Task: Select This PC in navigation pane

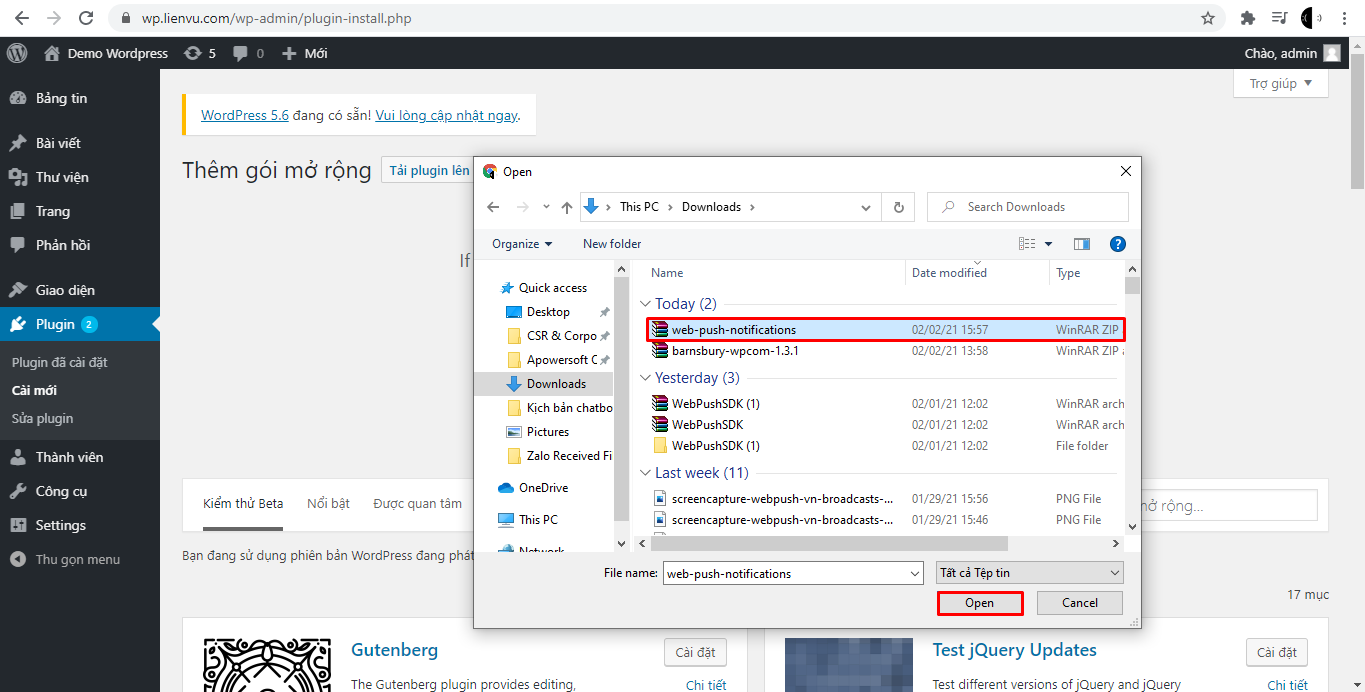Action: pos(538,520)
